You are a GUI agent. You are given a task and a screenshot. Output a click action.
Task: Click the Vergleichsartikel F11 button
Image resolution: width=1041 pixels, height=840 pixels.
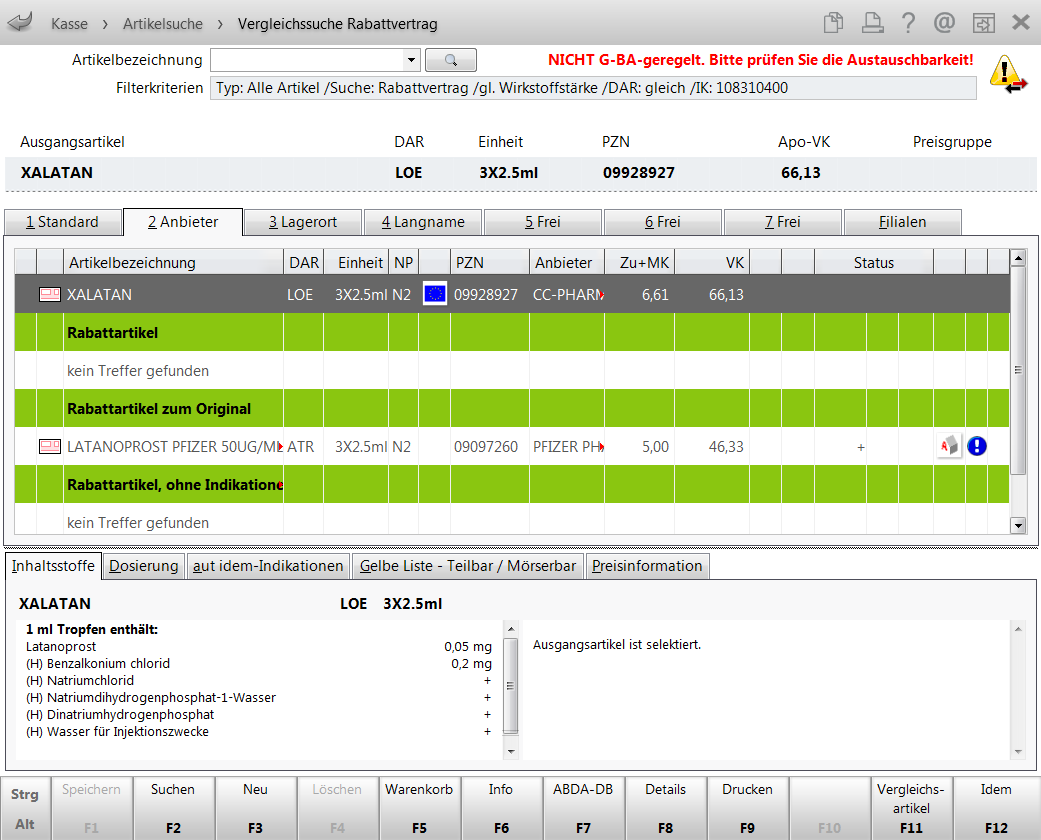pos(911,808)
